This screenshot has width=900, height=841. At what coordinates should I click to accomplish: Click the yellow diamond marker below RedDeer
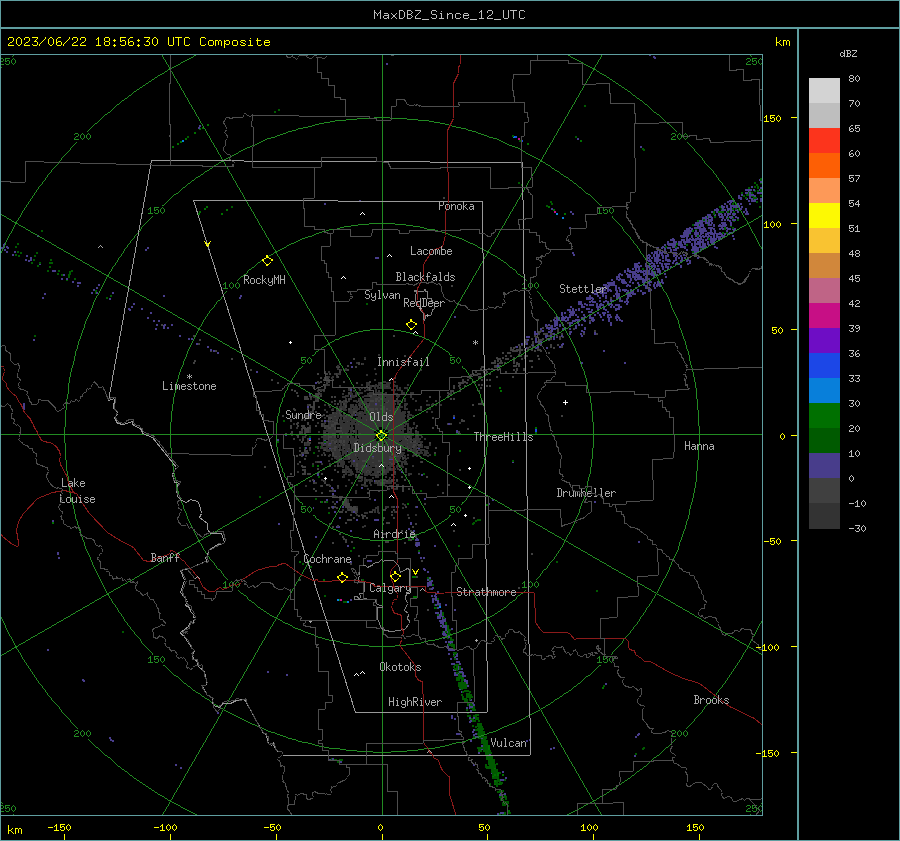[x=412, y=325]
